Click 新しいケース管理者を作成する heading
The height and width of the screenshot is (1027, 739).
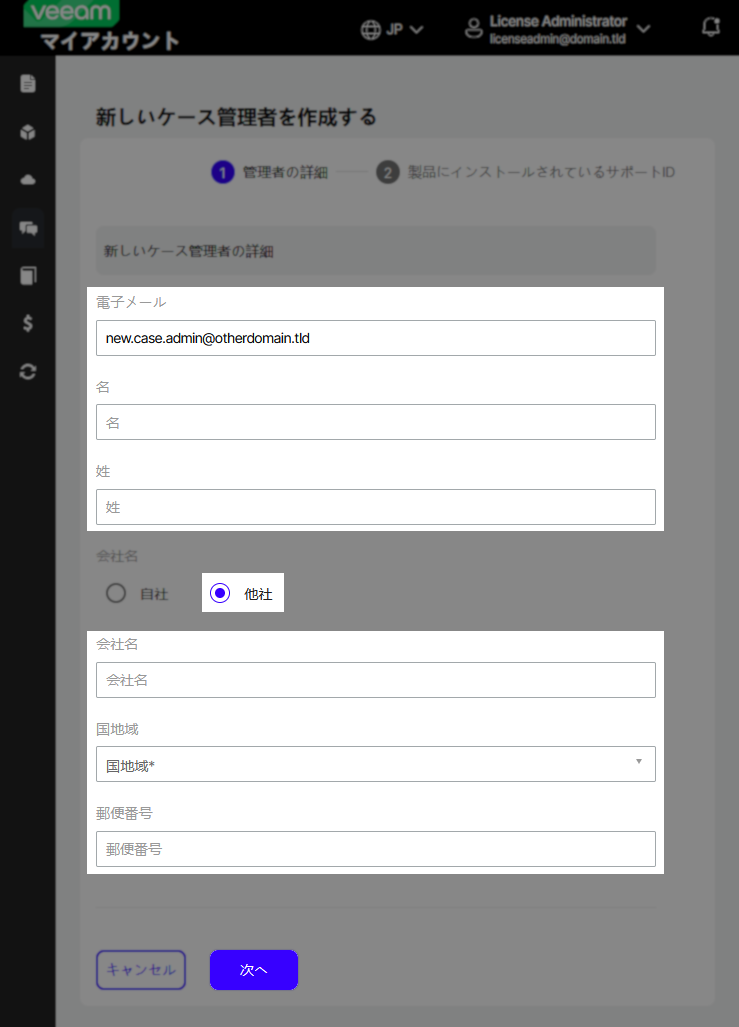236,117
